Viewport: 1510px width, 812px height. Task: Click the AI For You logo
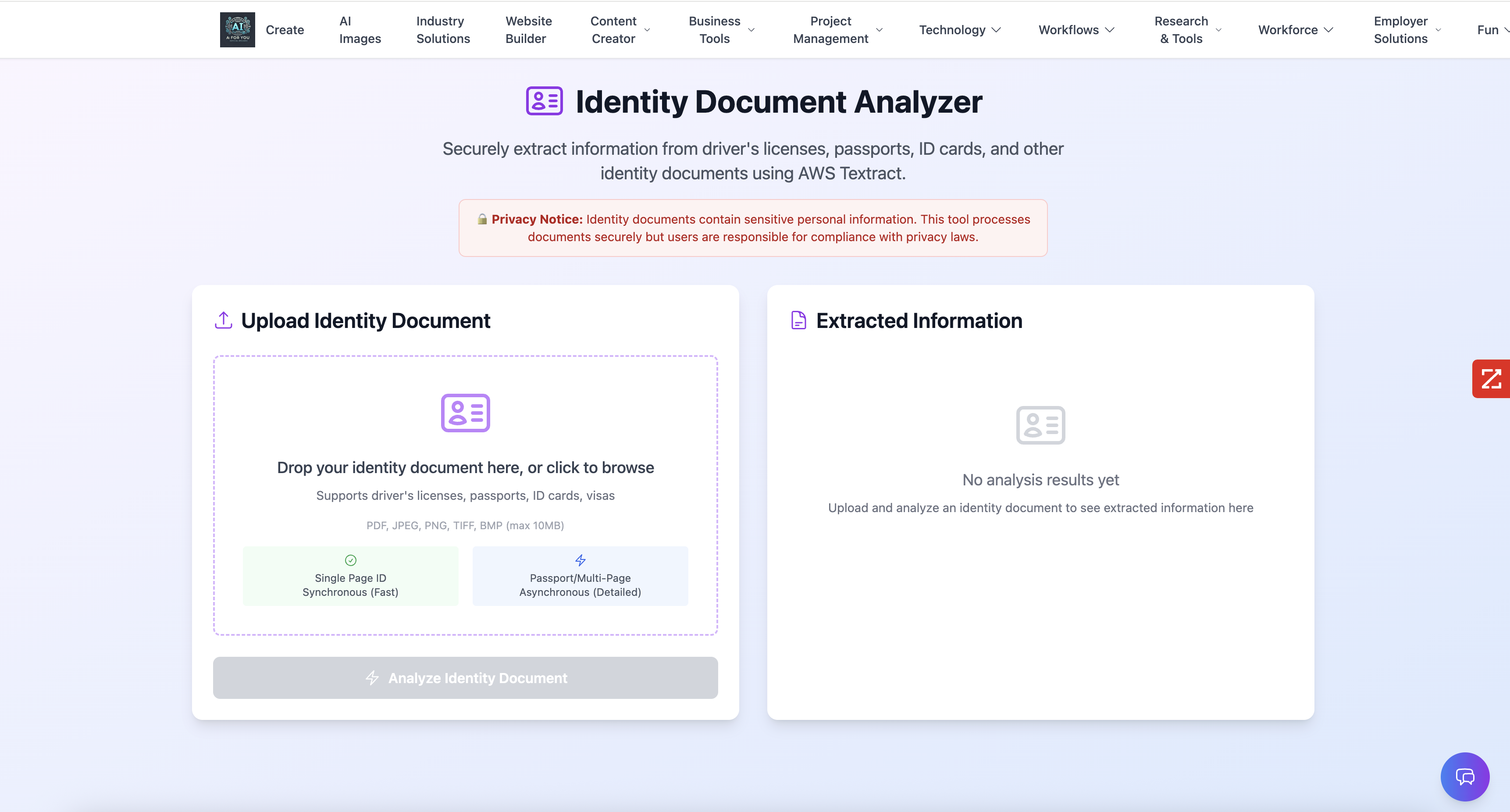[x=237, y=29]
